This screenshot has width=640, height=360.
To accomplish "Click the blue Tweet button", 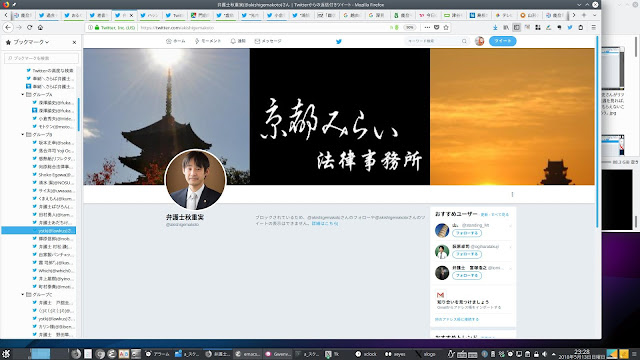I will [502, 41].
